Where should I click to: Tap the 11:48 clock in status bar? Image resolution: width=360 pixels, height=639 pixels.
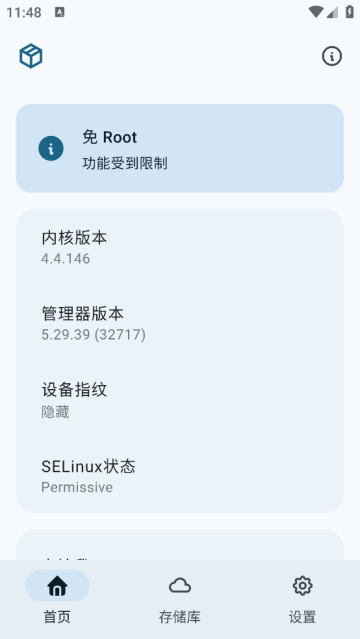pos(24,13)
